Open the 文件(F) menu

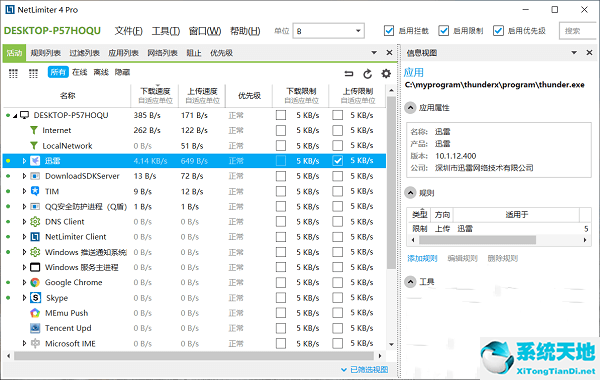[x=129, y=31]
